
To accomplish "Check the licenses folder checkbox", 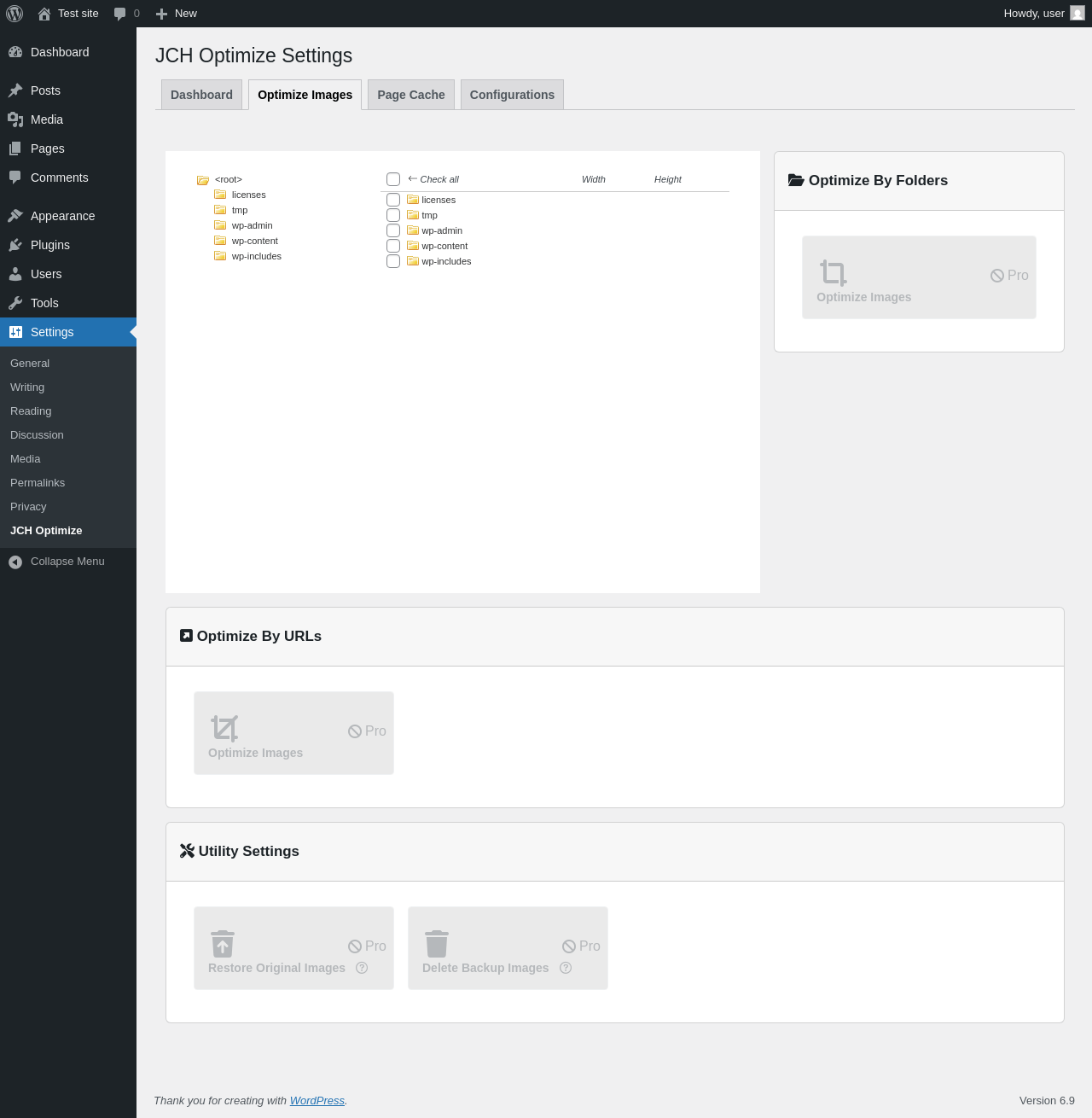I will coord(393,200).
